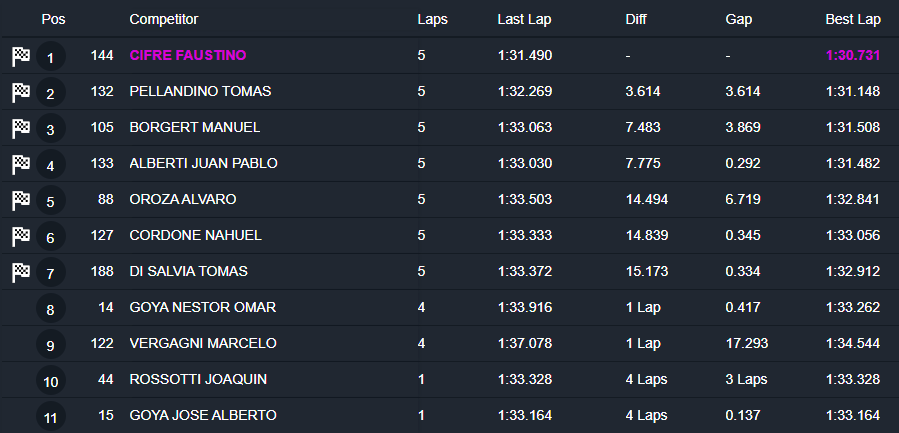Click the purple best lap time 1:30.731

[x=852, y=56]
